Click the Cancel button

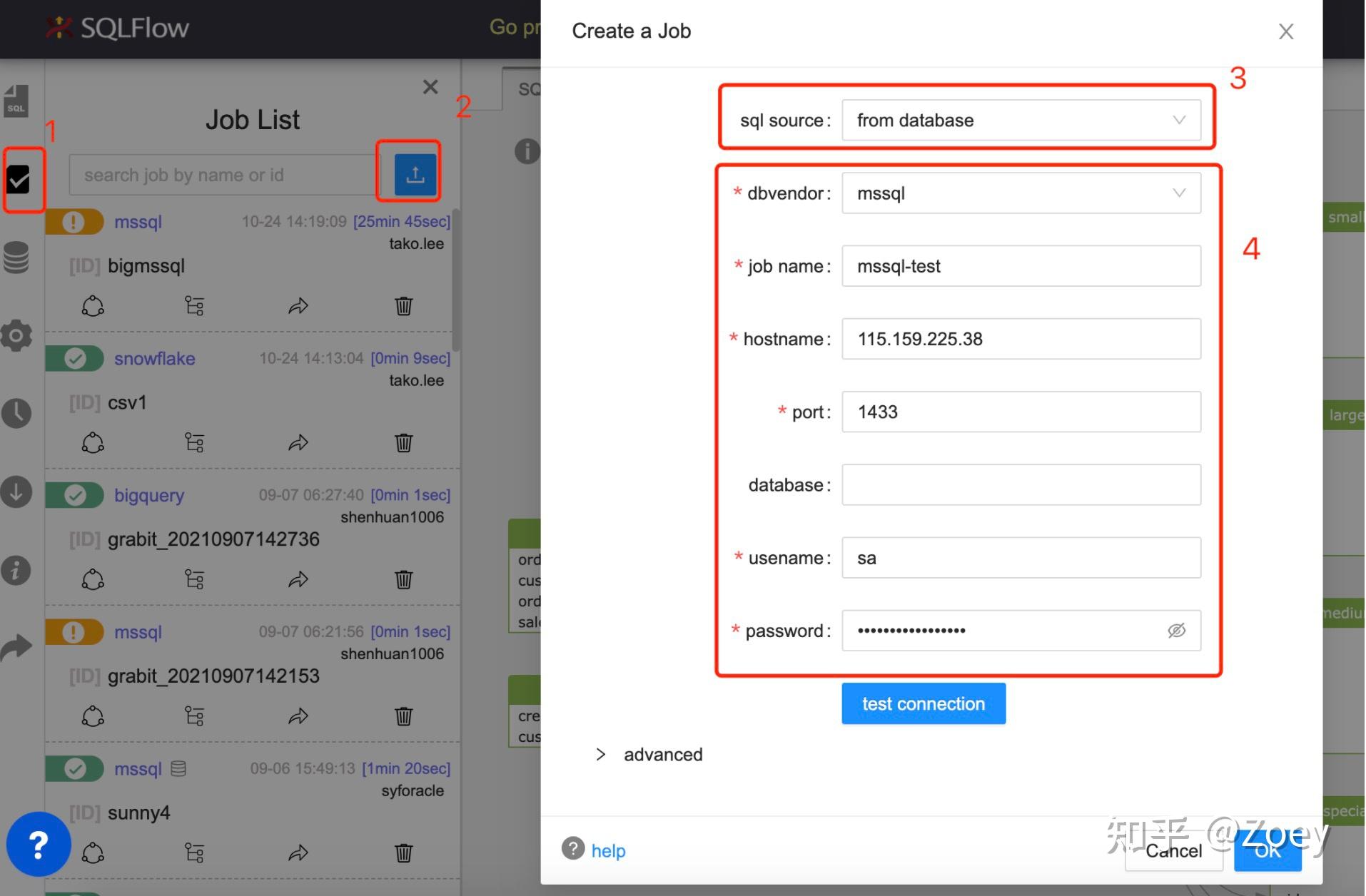[1173, 850]
